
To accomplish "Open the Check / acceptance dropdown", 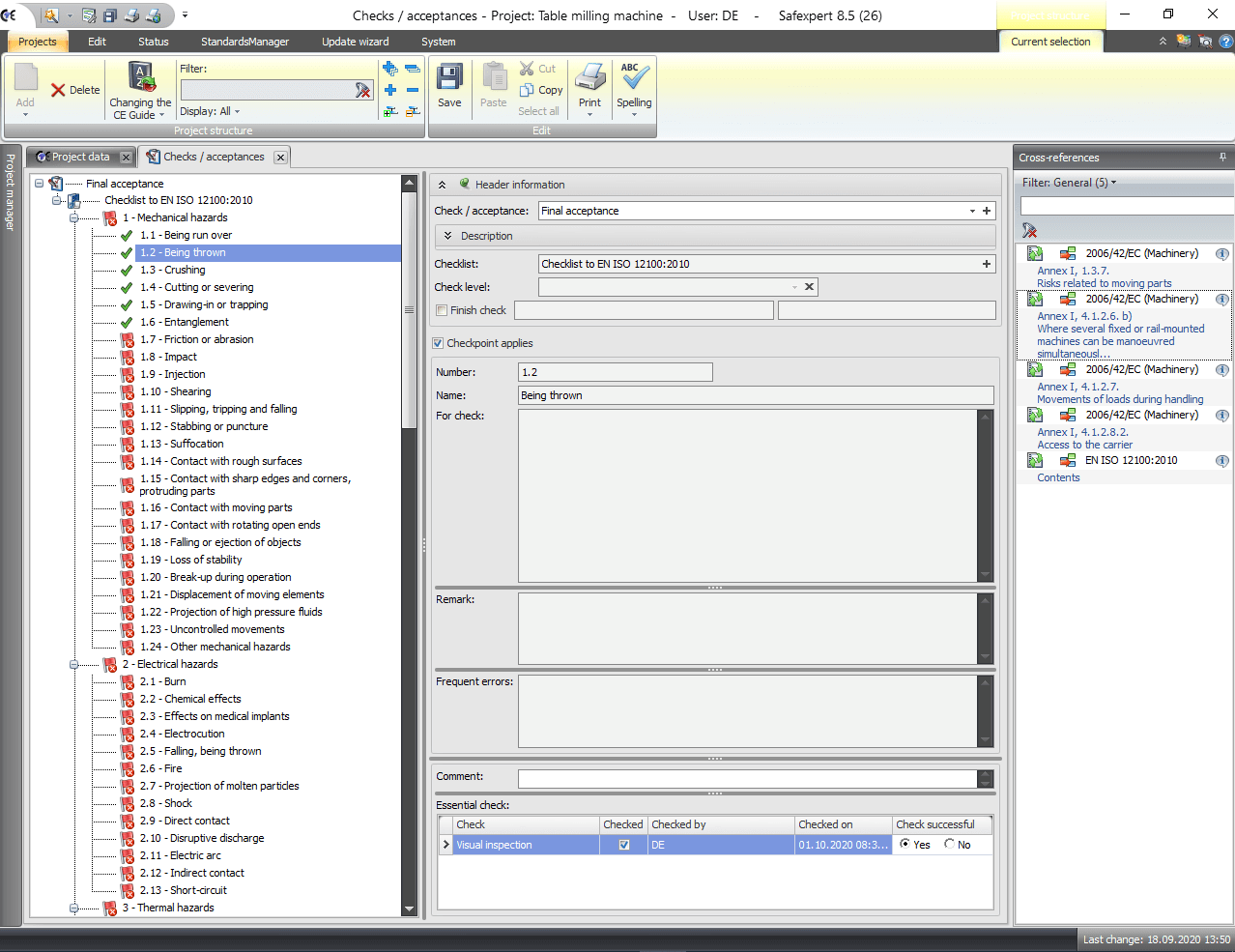I will 972,211.
